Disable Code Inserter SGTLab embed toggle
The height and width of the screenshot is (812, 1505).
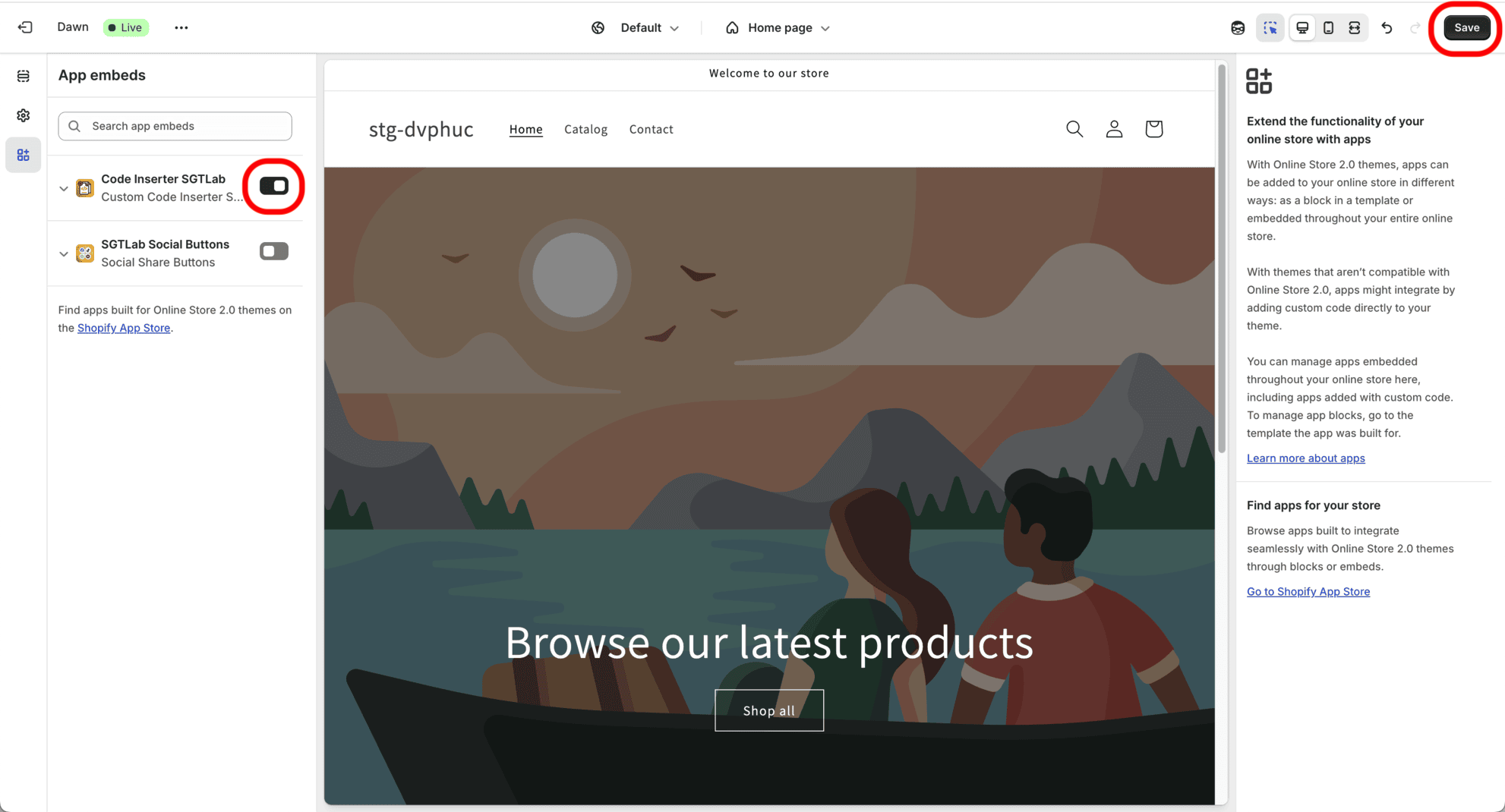click(x=273, y=186)
